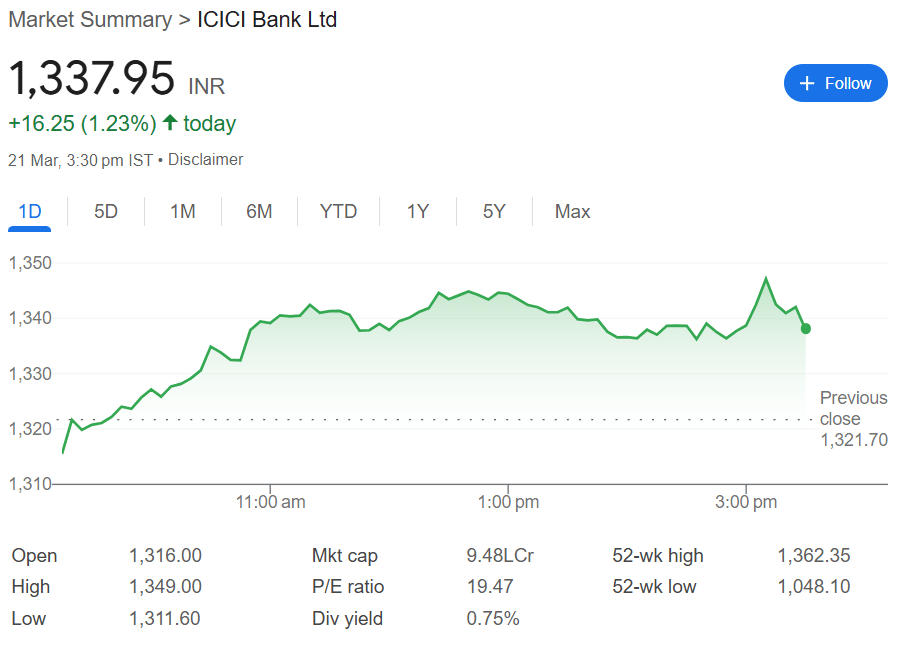Select the 1D time range tab
This screenshot has height=646, width=903.
[29, 211]
